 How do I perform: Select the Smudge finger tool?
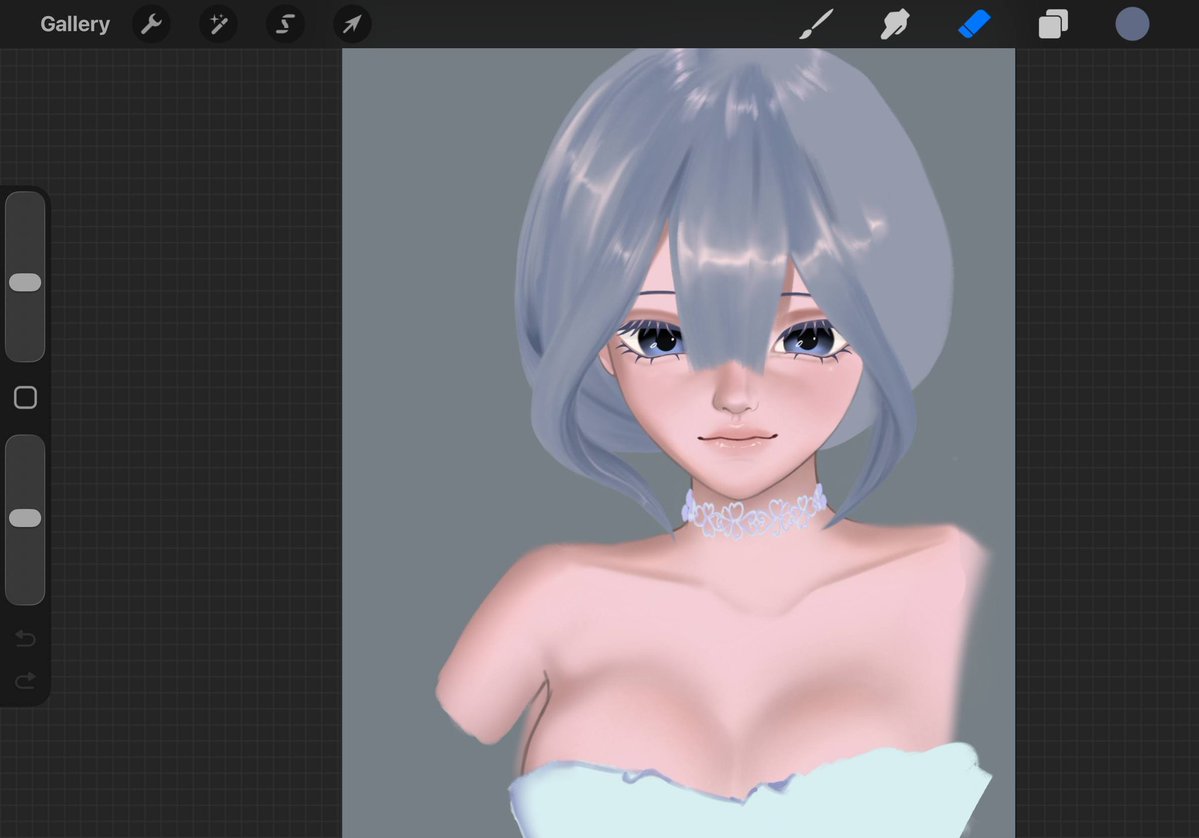coord(895,24)
